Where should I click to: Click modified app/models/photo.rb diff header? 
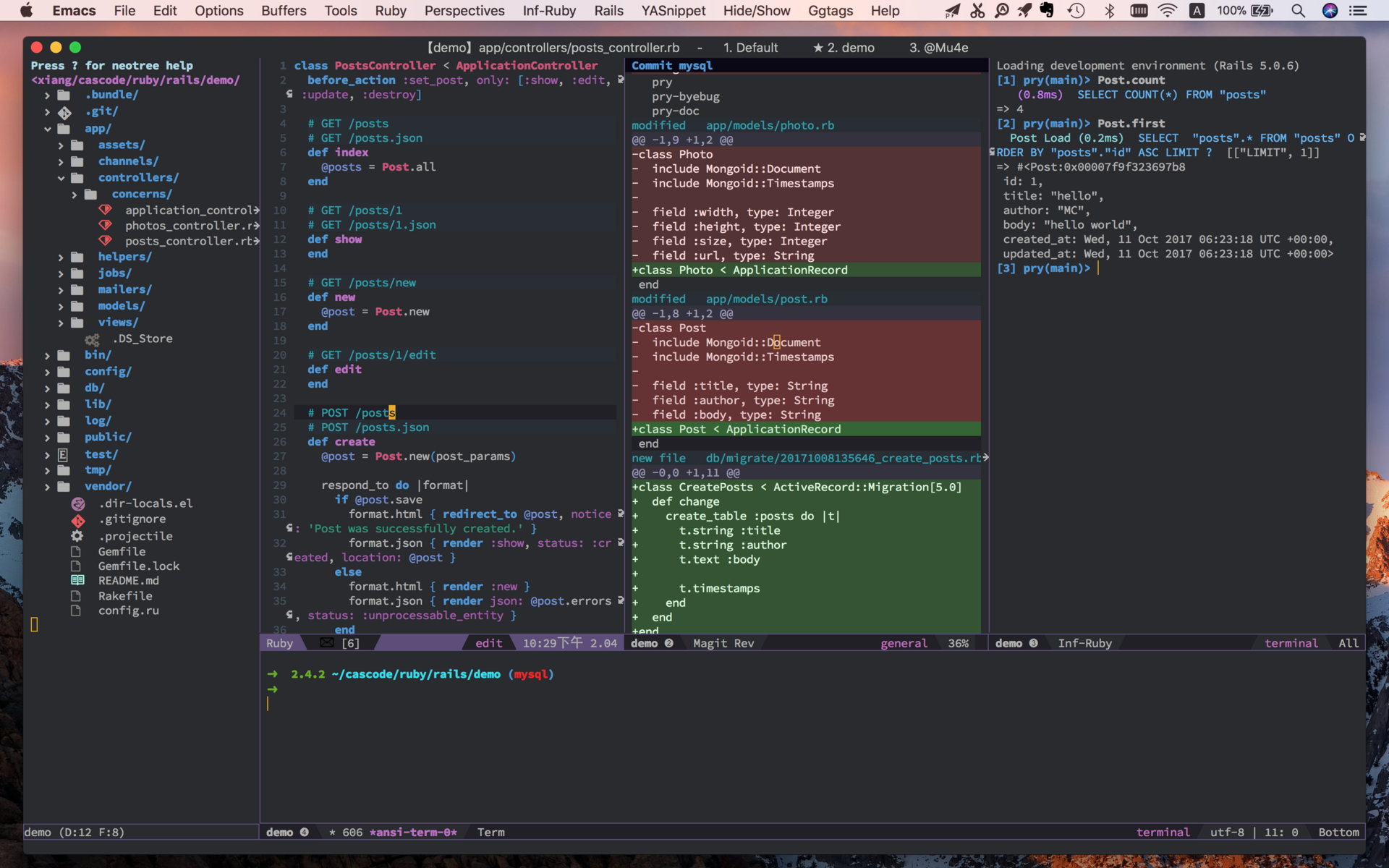click(x=733, y=125)
